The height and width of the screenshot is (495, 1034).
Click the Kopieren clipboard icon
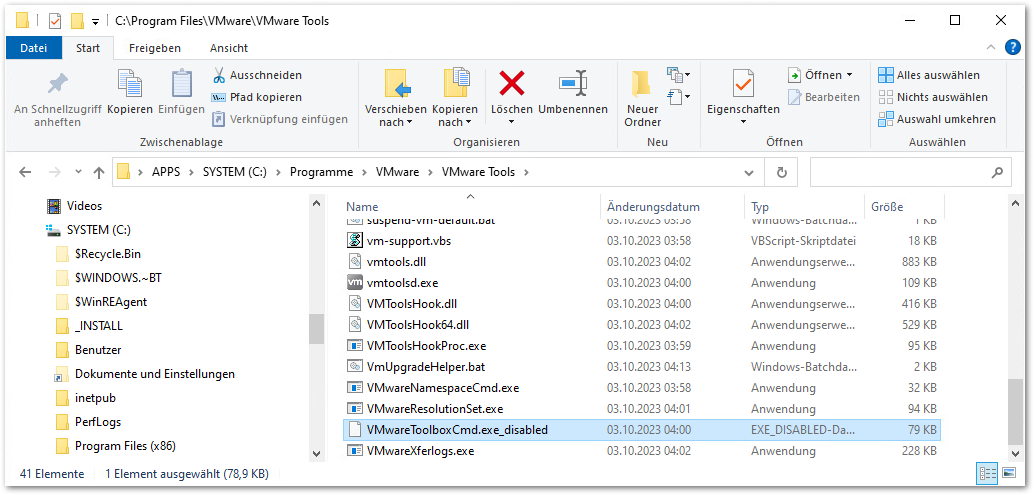129,83
